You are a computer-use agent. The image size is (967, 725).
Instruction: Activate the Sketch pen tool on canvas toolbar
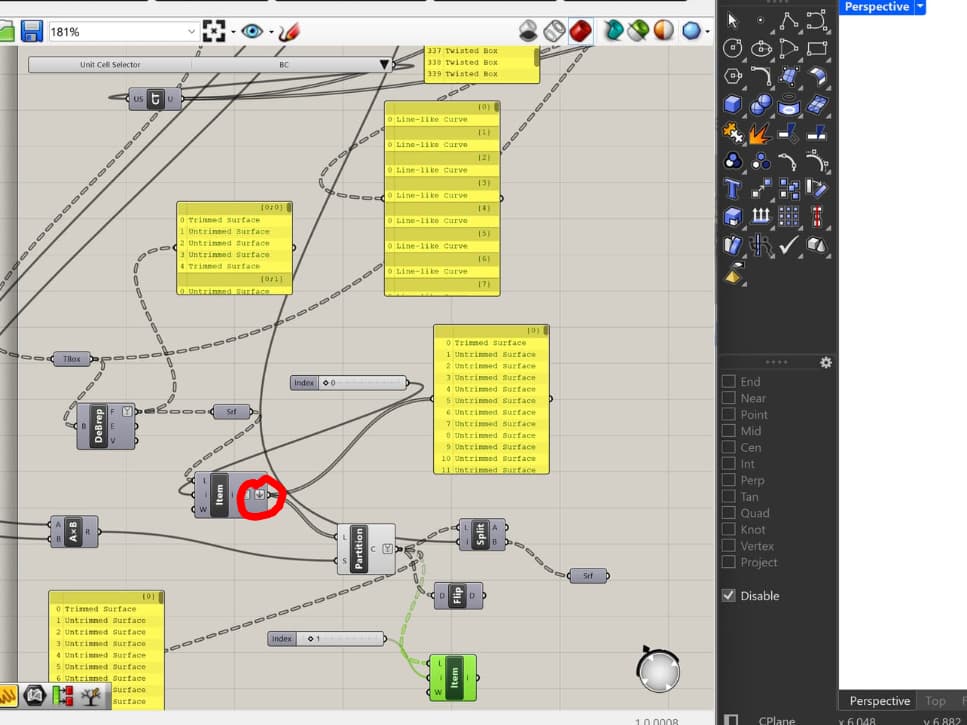pyautogui.click(x=289, y=31)
